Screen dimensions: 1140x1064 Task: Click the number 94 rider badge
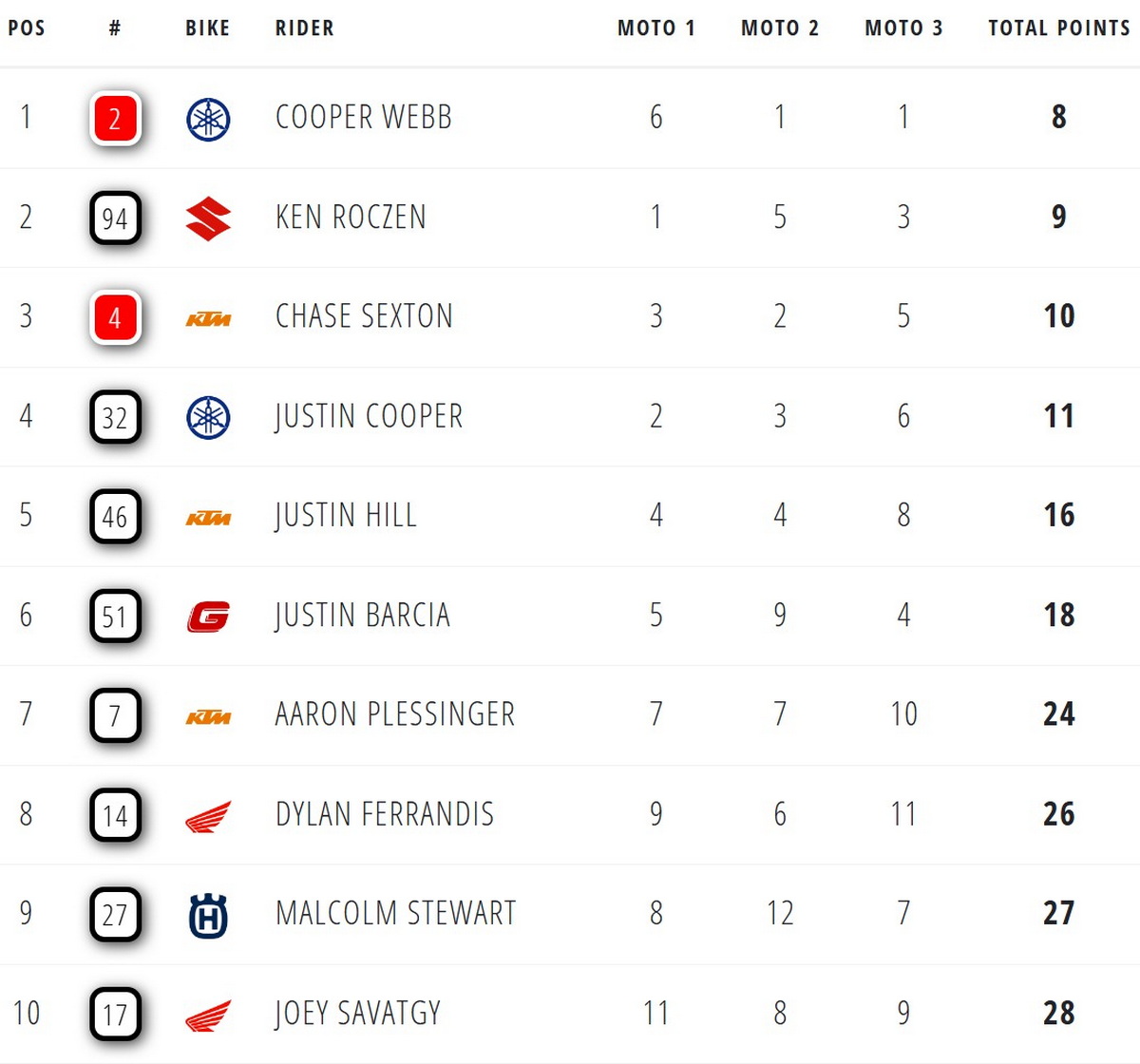(x=115, y=218)
